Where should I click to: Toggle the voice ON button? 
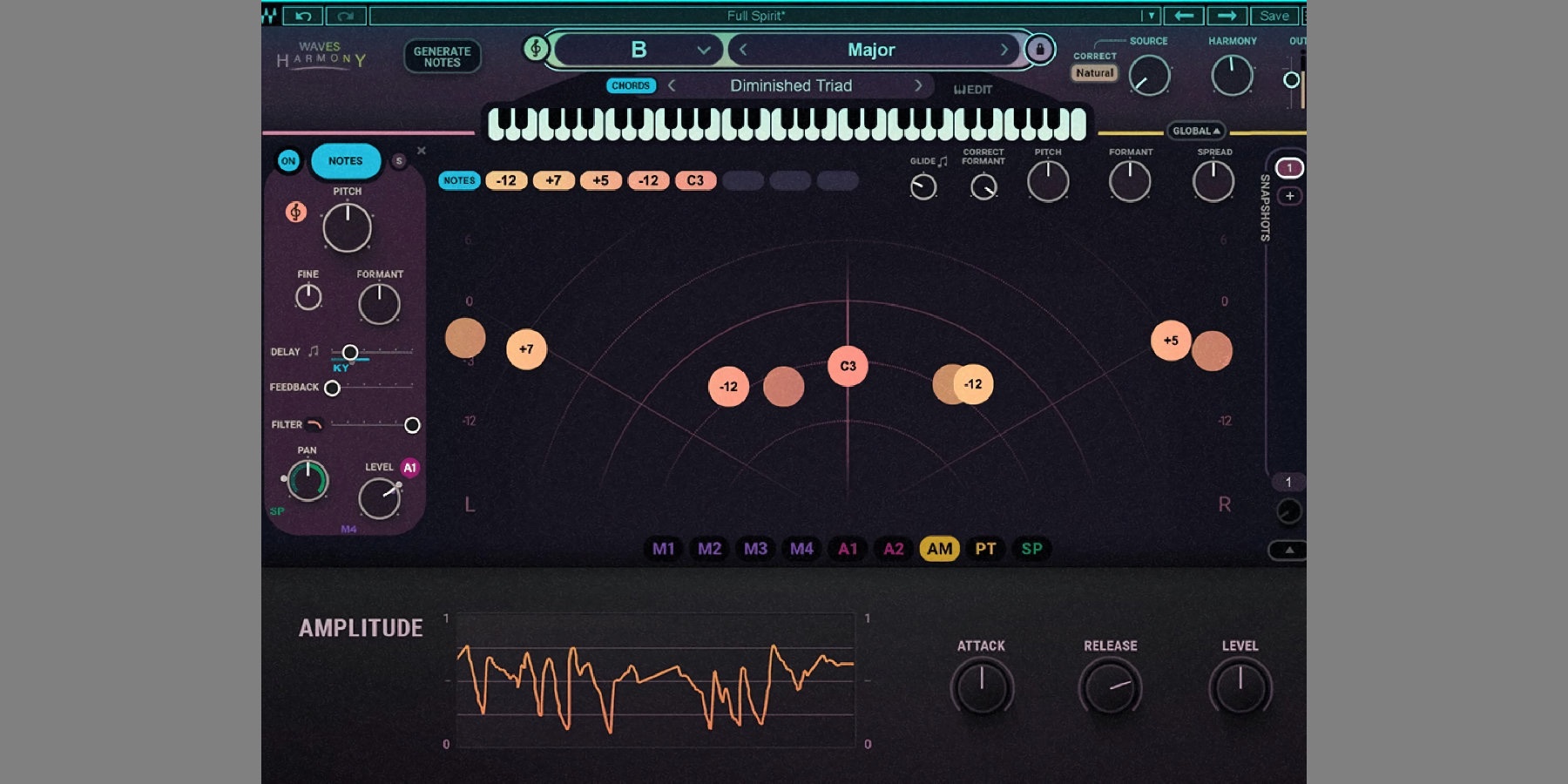tap(288, 161)
